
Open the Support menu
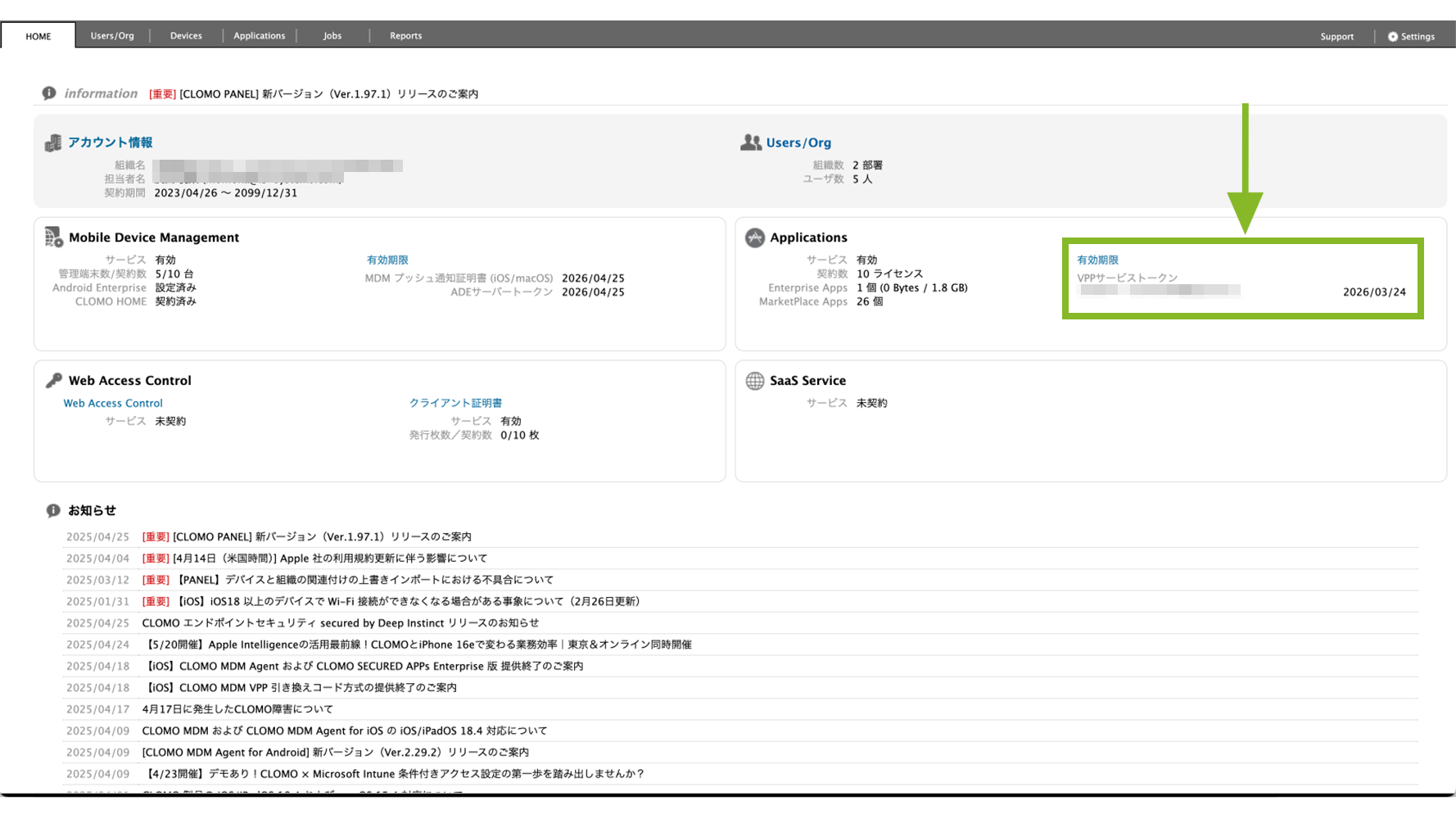click(x=1336, y=37)
